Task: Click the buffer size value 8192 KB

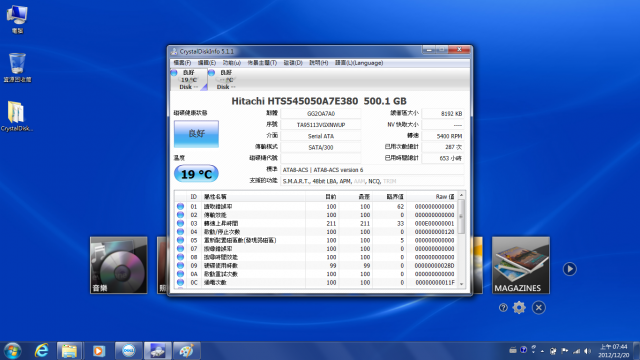Action: [x=443, y=113]
